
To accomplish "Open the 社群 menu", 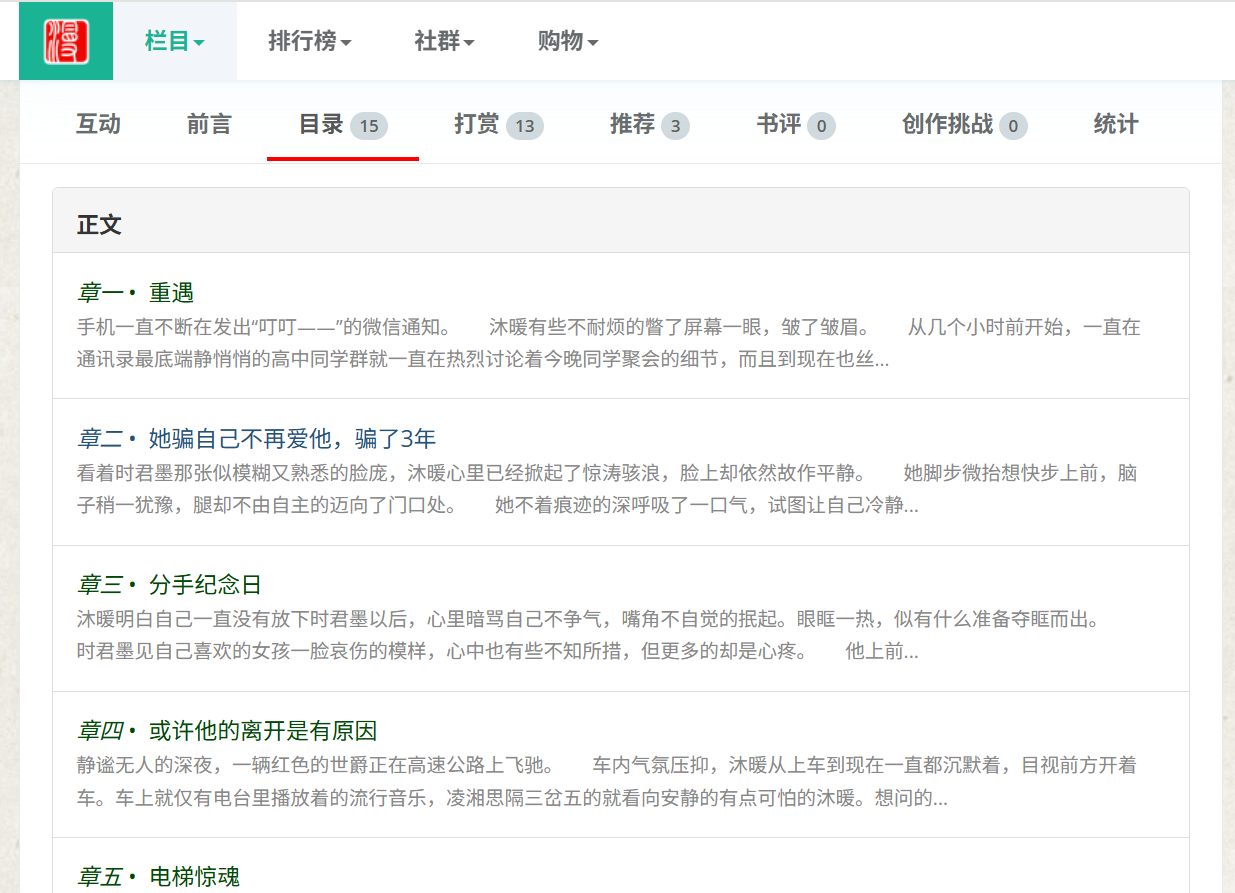I will coord(444,41).
